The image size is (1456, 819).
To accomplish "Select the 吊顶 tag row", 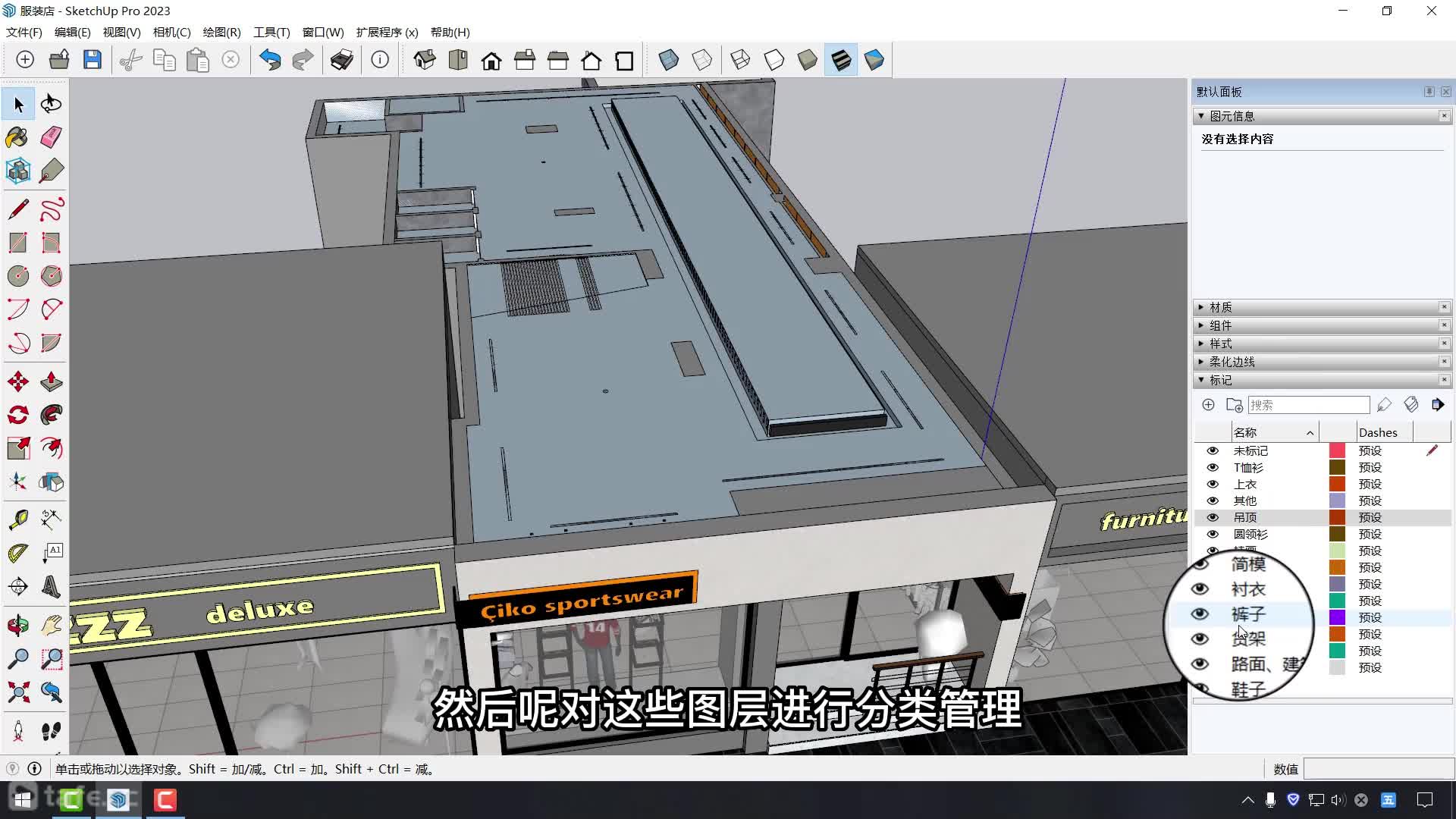I will [1323, 517].
